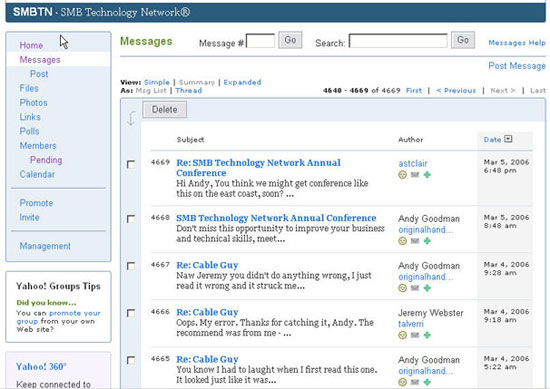This screenshot has height=389, width=550.
Task: Open originalhand... link in message 4668 row
Action: coord(425,230)
